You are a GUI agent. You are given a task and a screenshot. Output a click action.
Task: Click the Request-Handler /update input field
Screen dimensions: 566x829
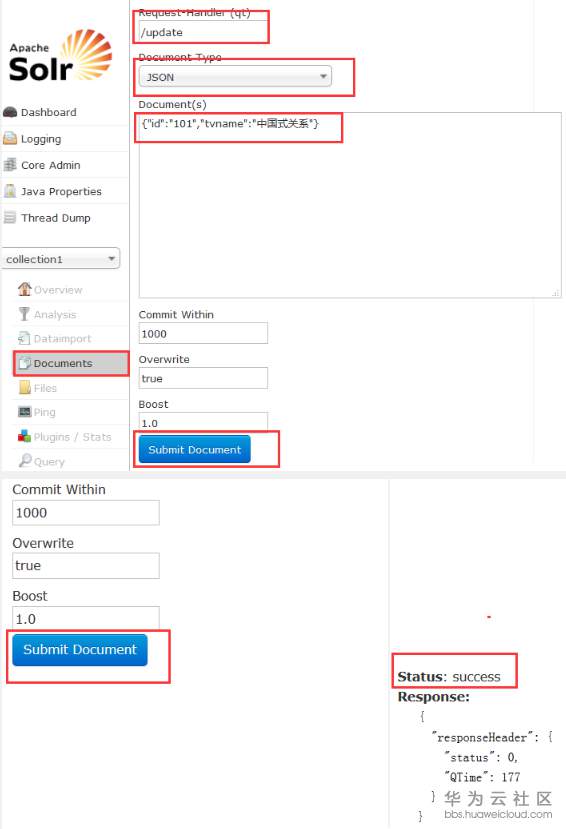[203, 32]
